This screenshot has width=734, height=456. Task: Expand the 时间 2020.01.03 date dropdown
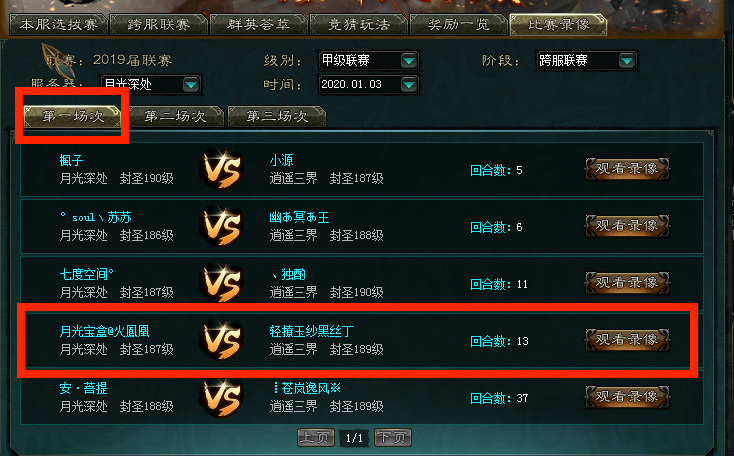409,85
